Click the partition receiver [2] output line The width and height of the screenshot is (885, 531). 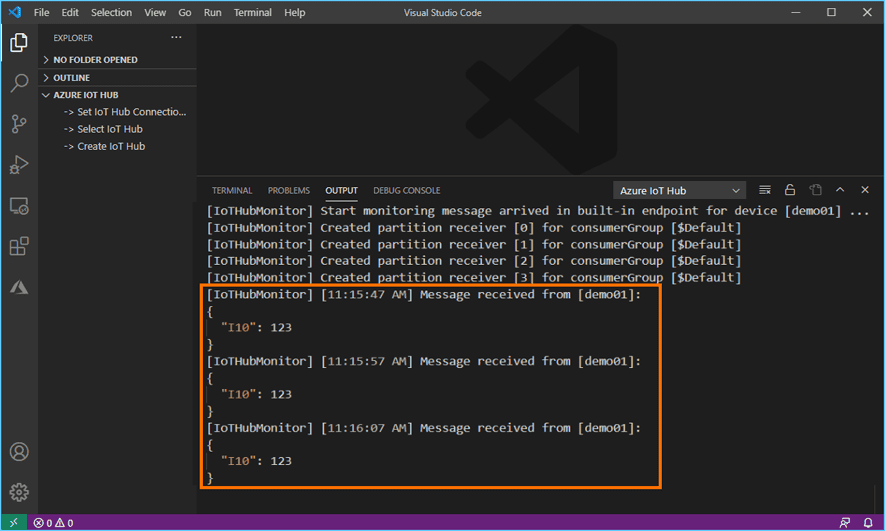pyautogui.click(x=474, y=261)
